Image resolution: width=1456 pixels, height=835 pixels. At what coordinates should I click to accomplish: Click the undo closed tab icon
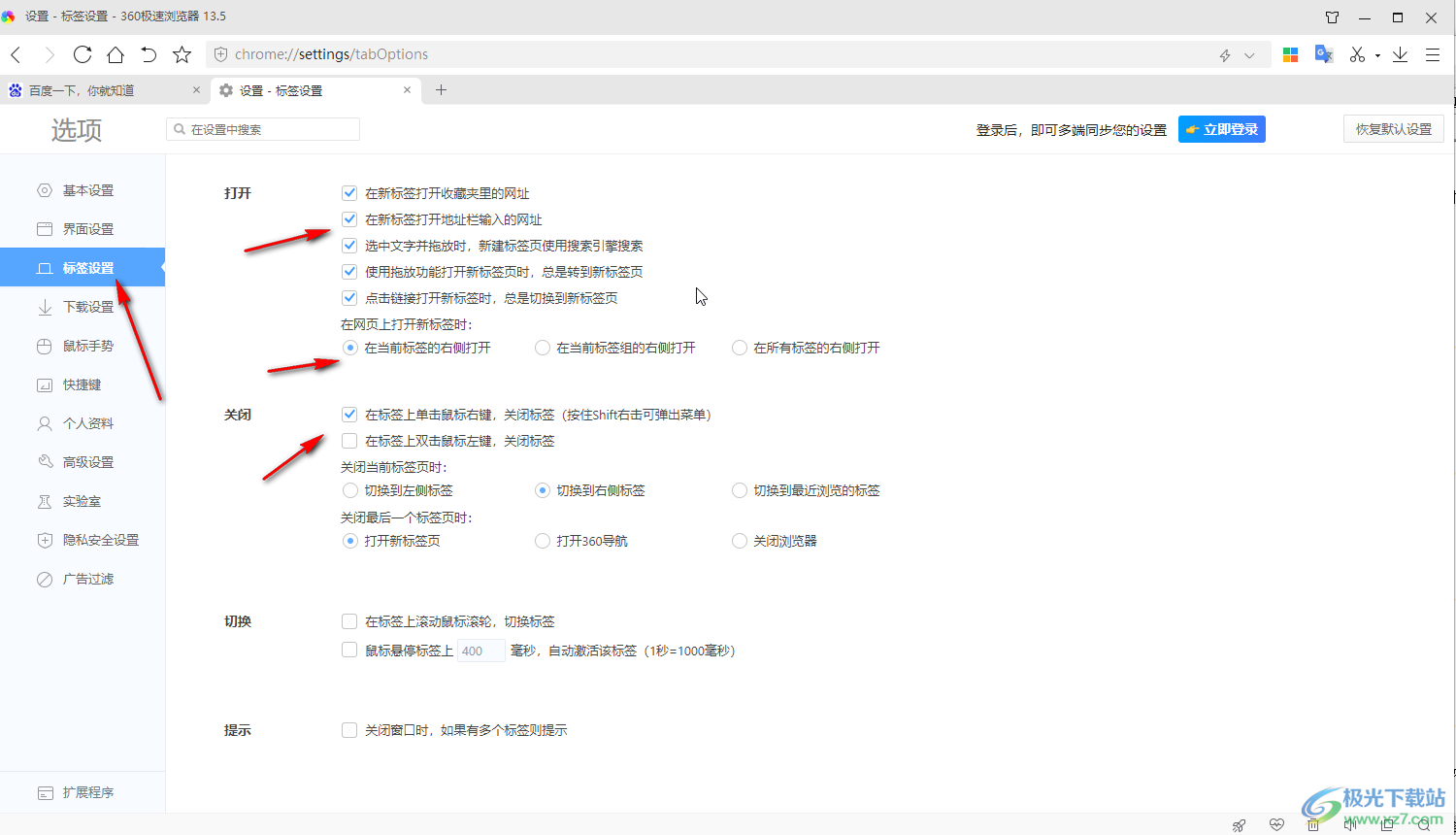pos(149,54)
